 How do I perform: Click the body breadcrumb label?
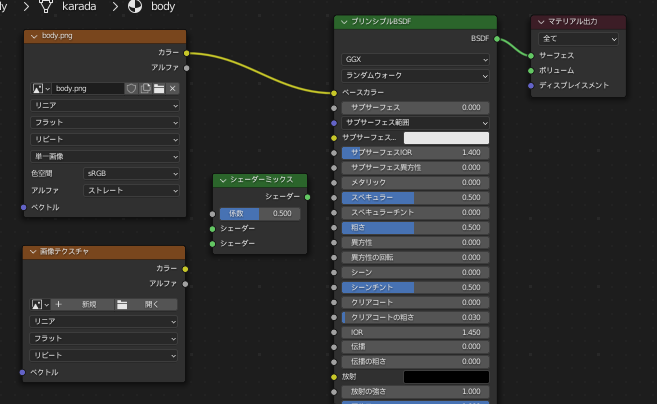click(x=163, y=6)
